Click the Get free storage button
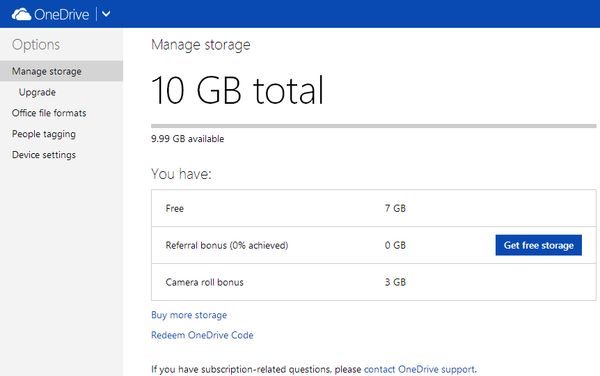Viewport: 600px width, 376px height. tap(538, 245)
